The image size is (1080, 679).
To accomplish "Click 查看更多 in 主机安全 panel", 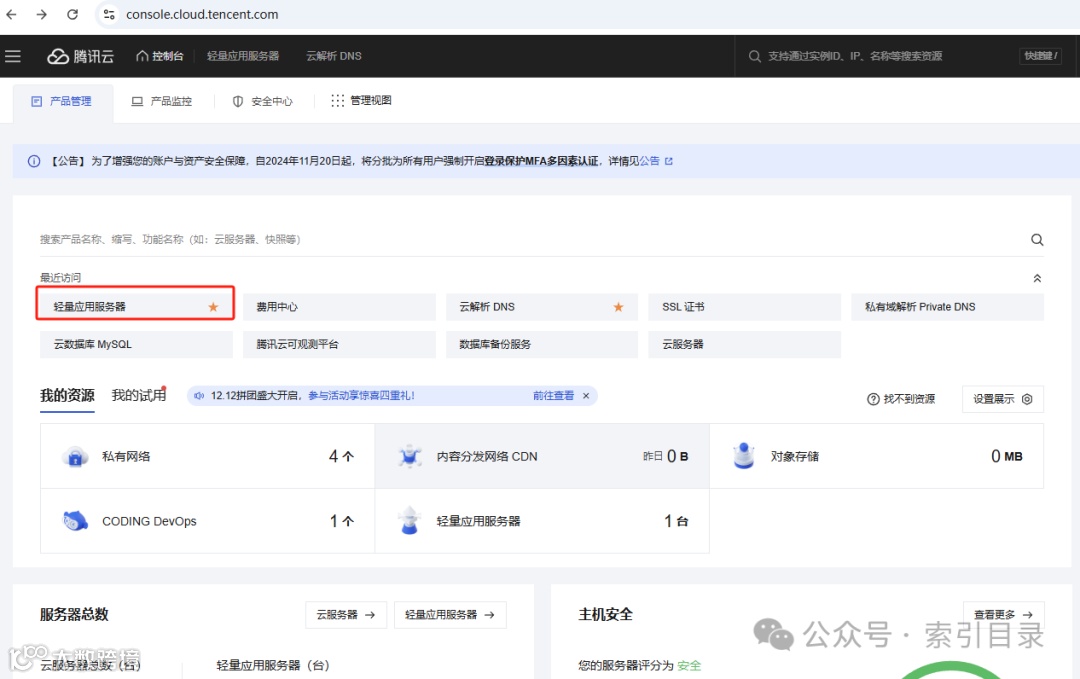I will [1004, 615].
